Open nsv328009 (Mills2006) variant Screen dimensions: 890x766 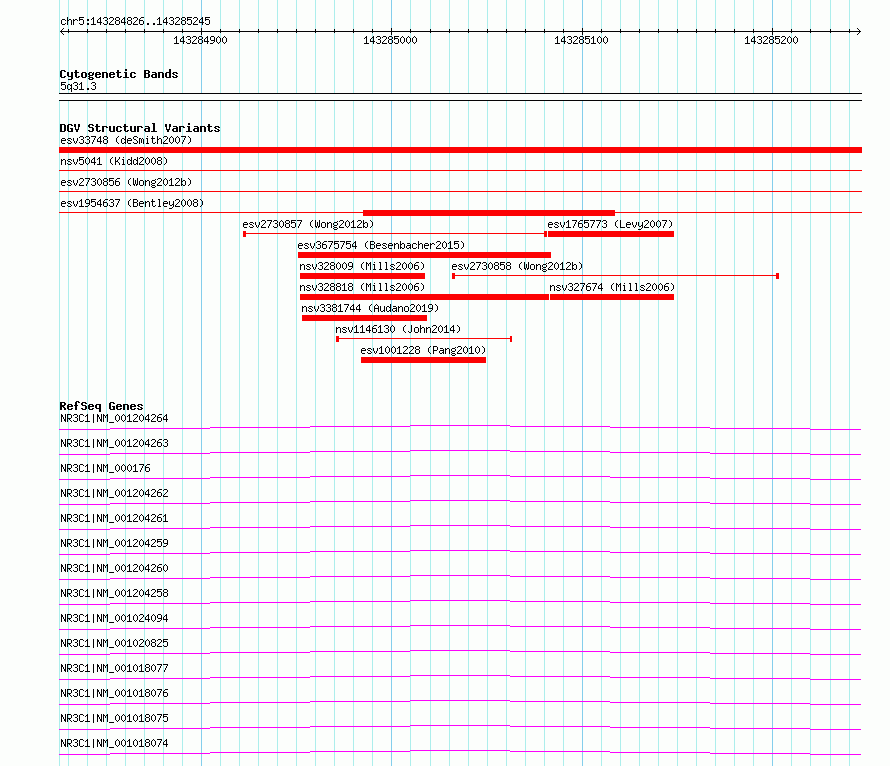[x=362, y=266]
